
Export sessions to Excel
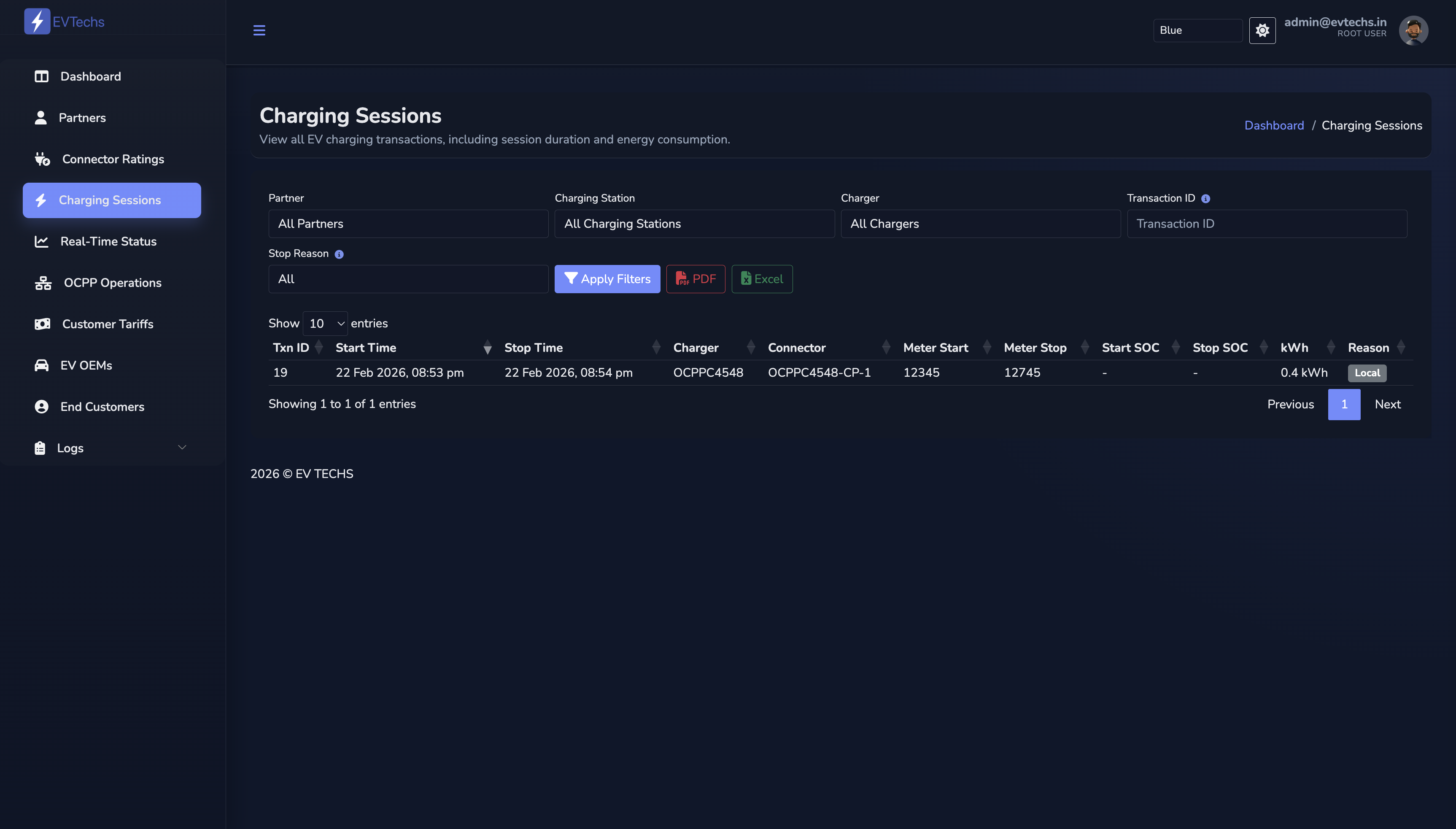point(762,279)
